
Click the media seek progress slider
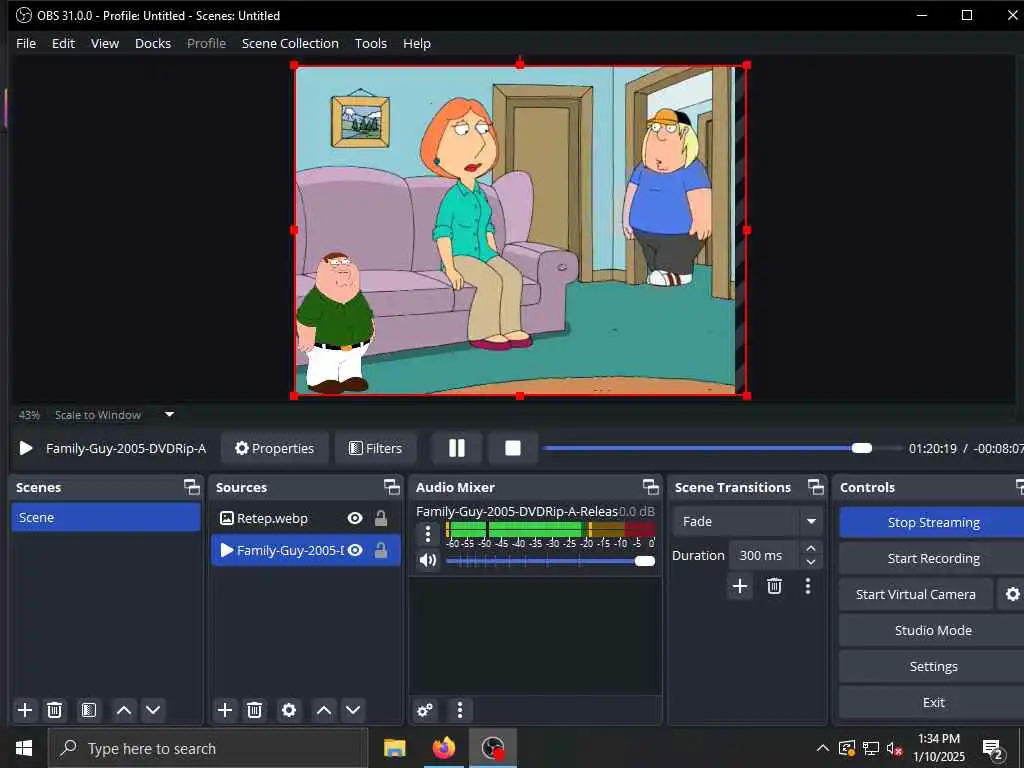click(x=722, y=448)
